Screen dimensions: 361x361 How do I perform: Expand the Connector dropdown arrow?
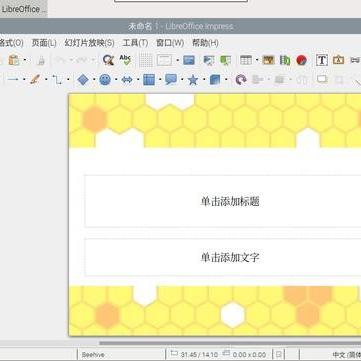(68, 80)
